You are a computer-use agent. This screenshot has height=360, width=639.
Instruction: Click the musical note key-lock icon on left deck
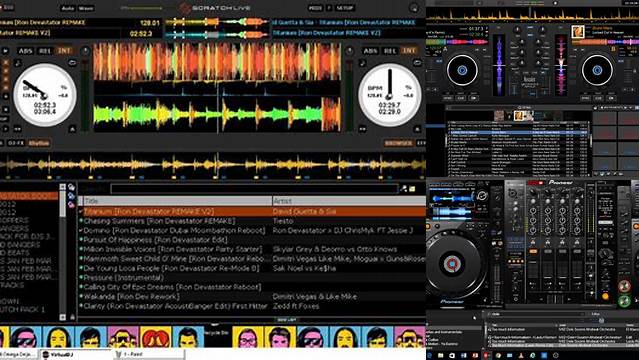point(18,63)
